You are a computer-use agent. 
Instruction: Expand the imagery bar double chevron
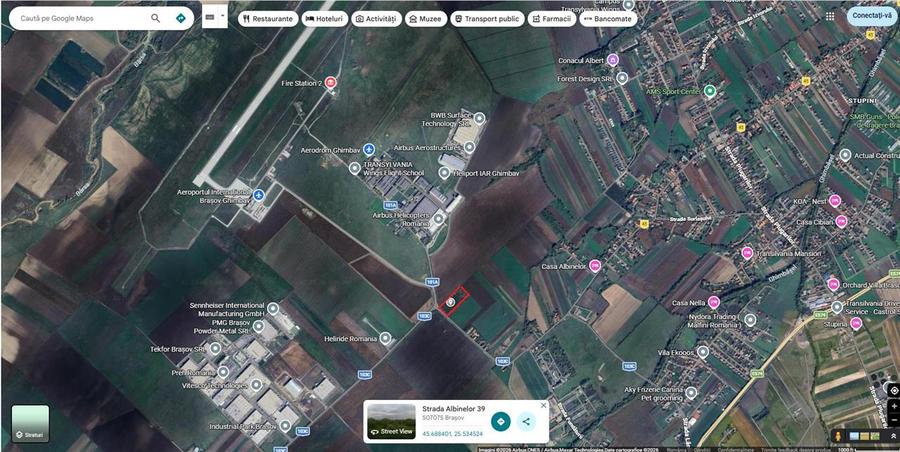point(893,436)
